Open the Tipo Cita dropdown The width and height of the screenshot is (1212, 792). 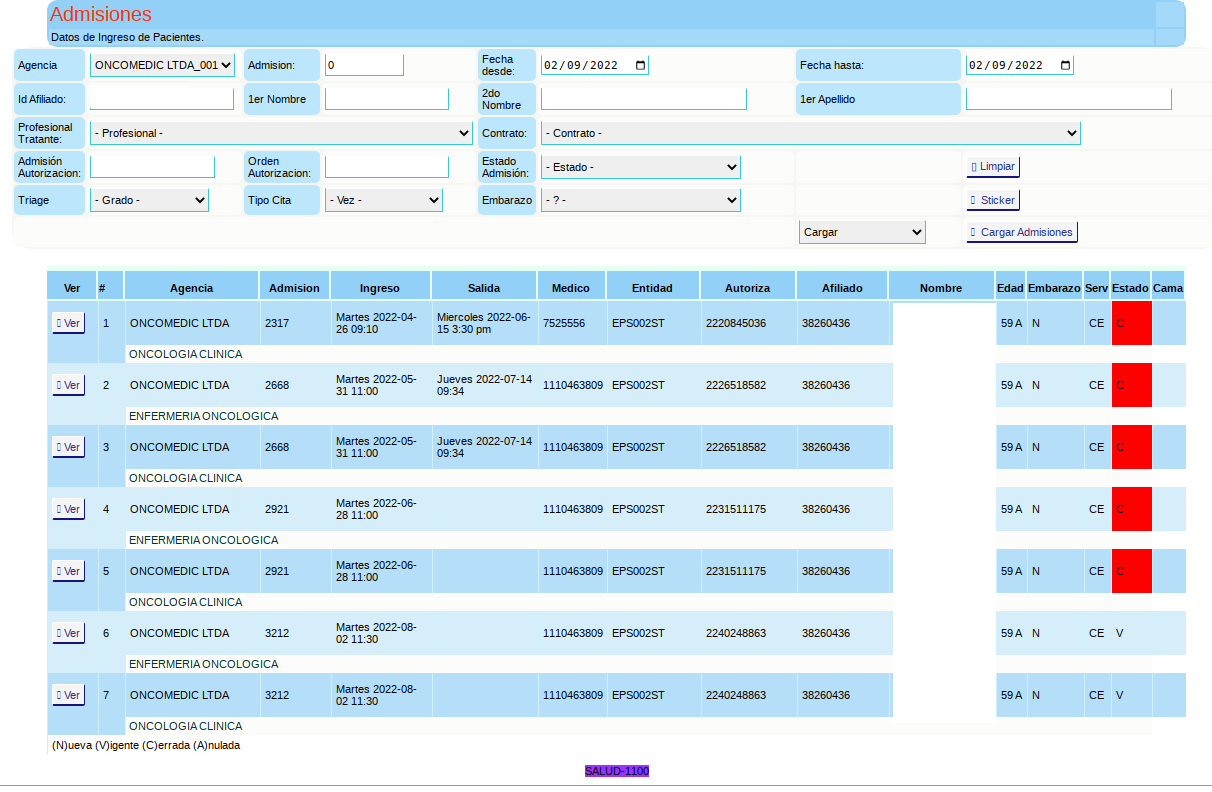point(383,200)
